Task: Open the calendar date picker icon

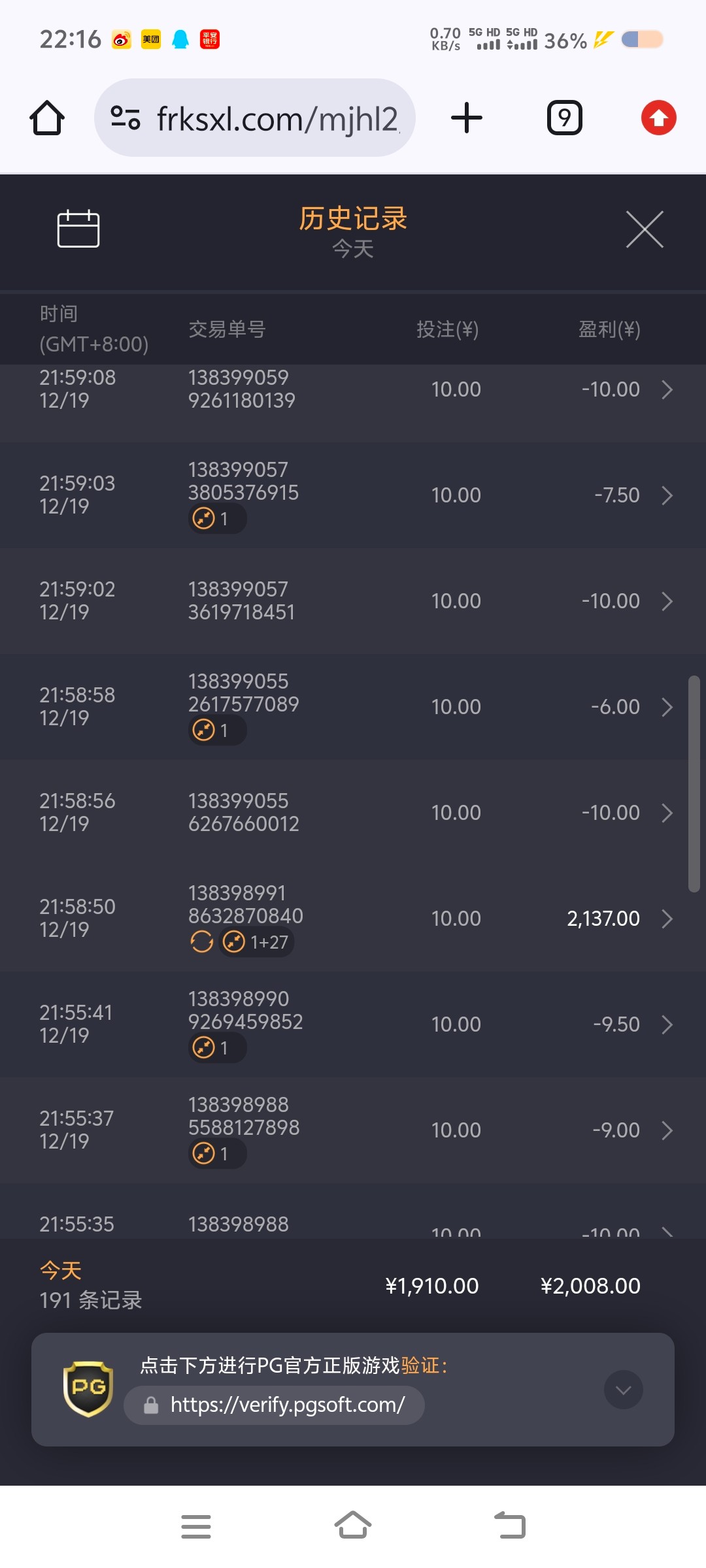Action: pos(78,229)
